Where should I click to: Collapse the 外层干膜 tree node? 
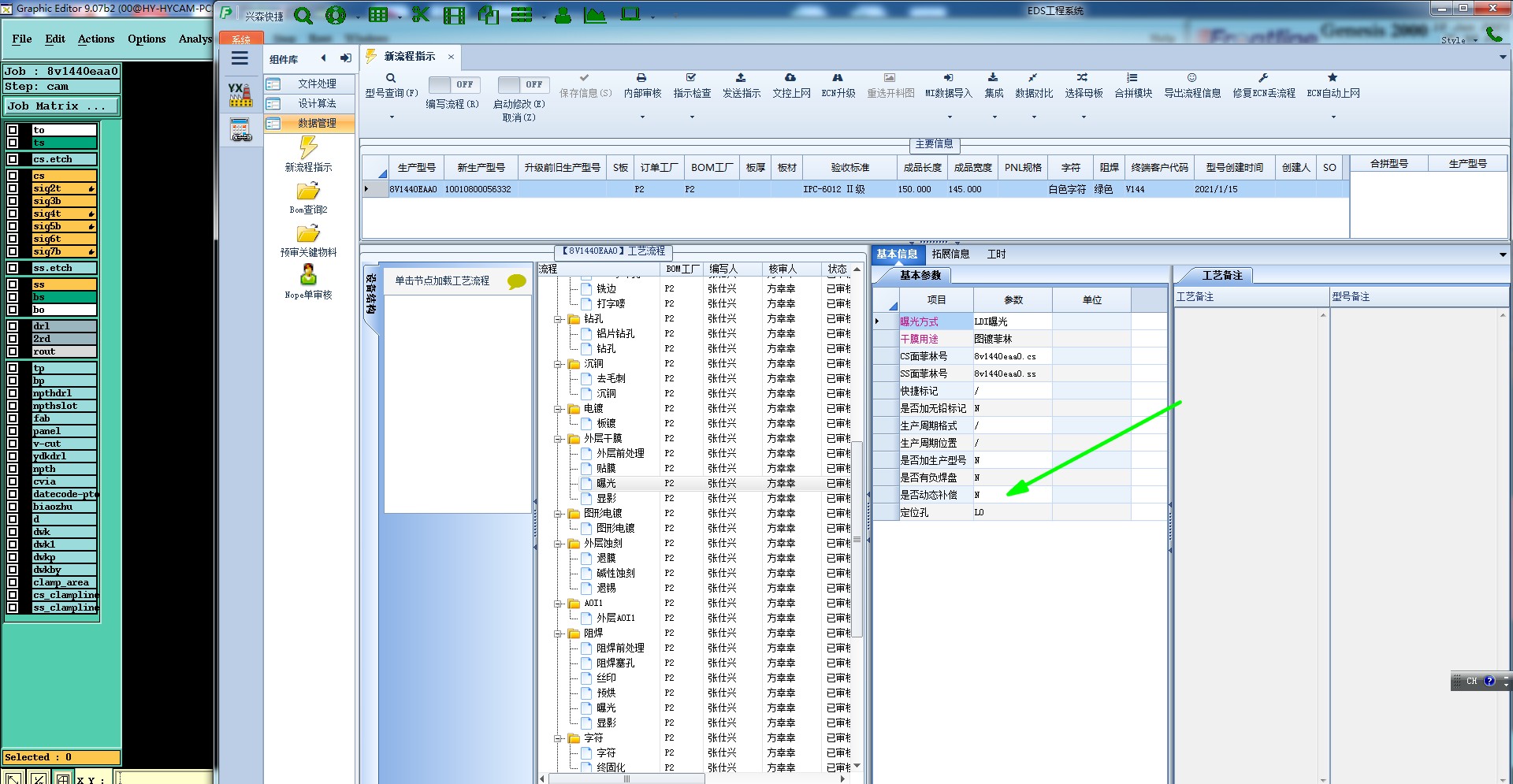click(558, 439)
